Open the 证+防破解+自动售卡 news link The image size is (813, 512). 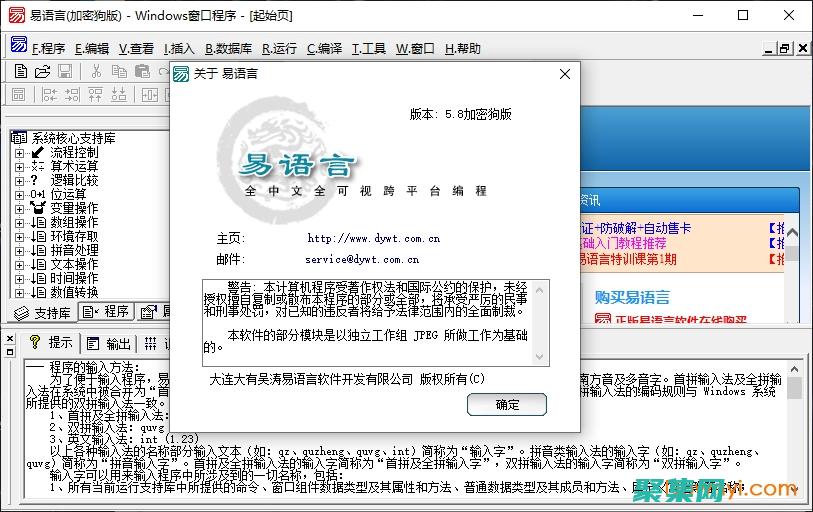636,228
